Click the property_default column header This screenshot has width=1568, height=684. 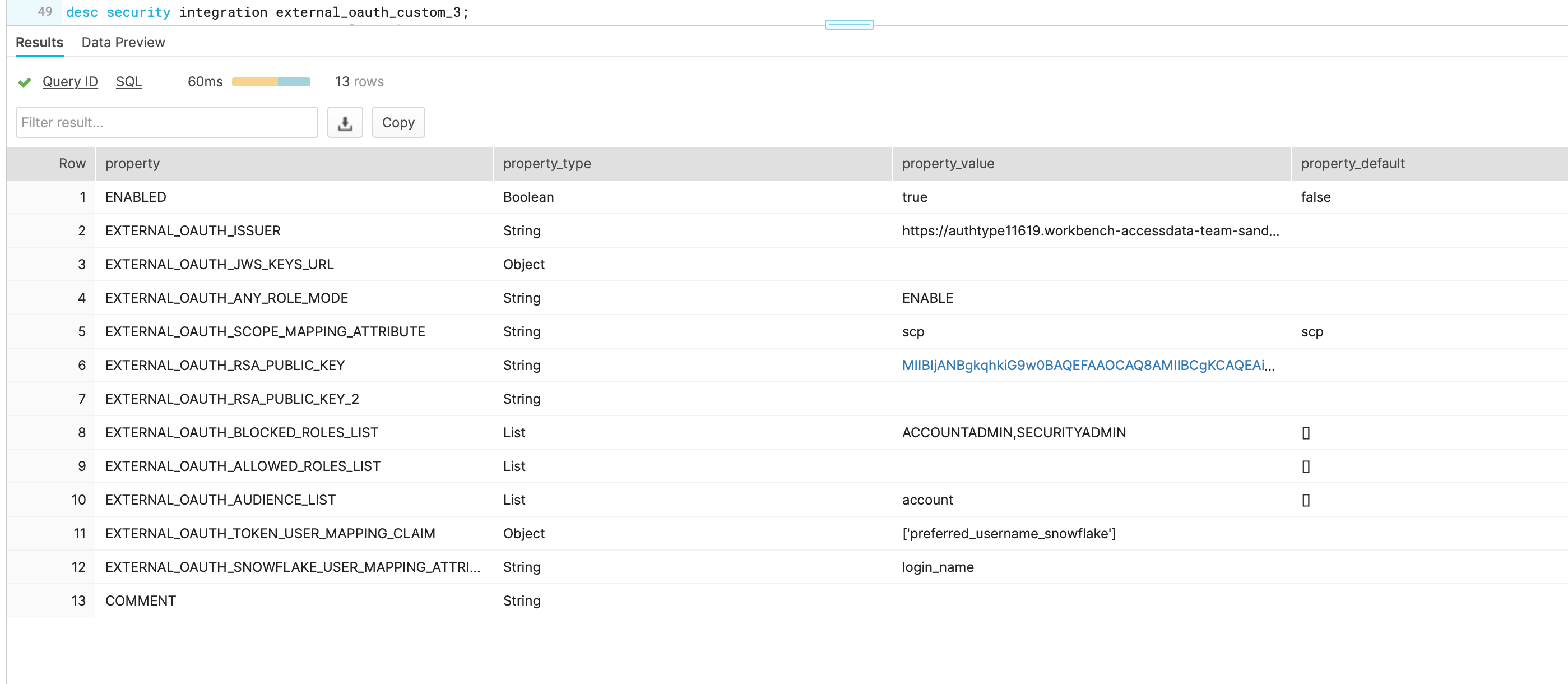click(x=1429, y=164)
